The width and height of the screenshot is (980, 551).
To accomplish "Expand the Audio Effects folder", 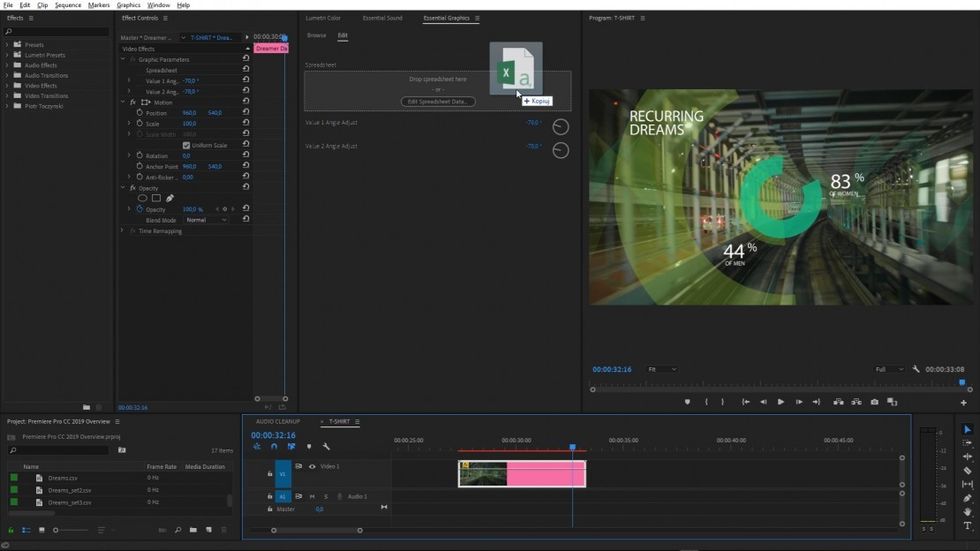I will pos(7,65).
